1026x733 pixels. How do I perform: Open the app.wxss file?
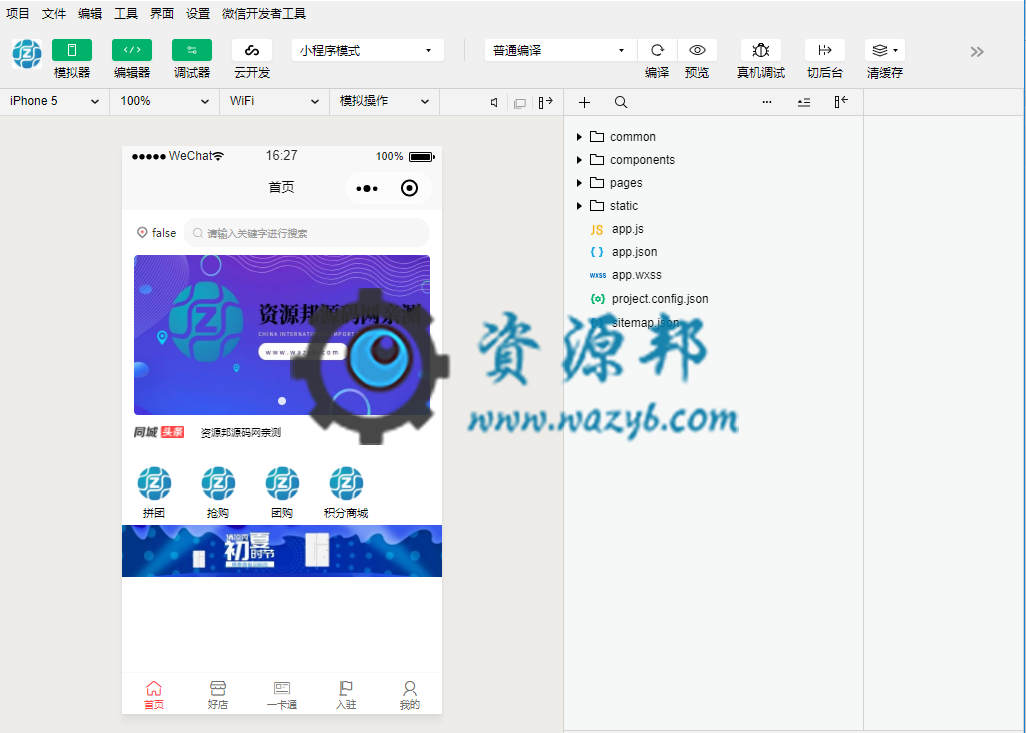[626, 275]
